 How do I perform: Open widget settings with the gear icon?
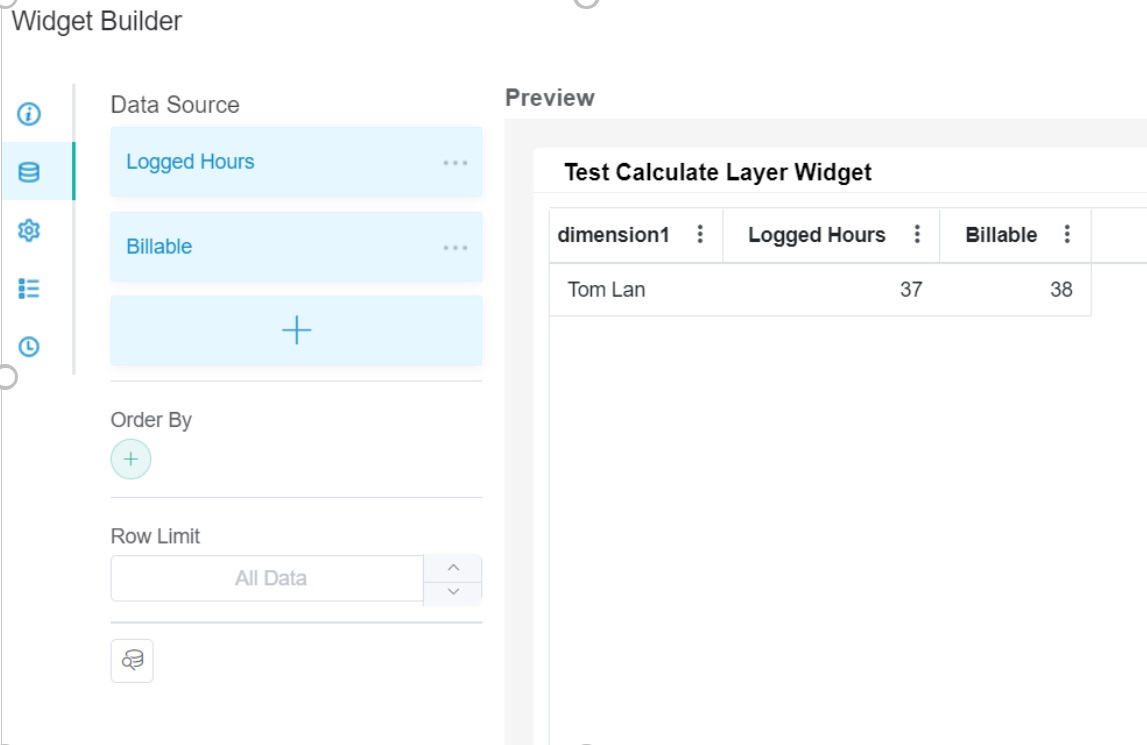30,228
